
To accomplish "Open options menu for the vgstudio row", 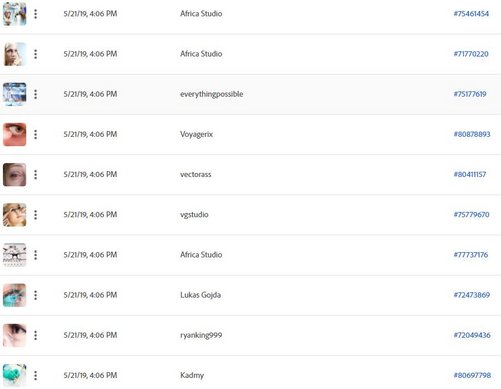I will (36, 215).
